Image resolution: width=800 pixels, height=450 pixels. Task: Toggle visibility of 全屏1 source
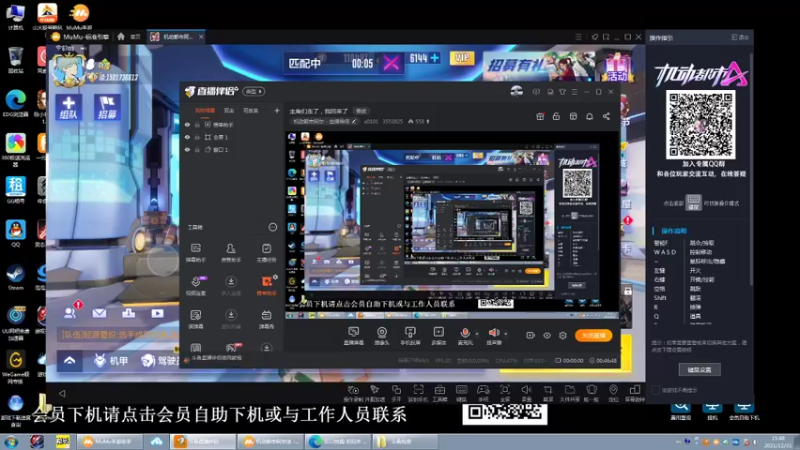[x=187, y=137]
